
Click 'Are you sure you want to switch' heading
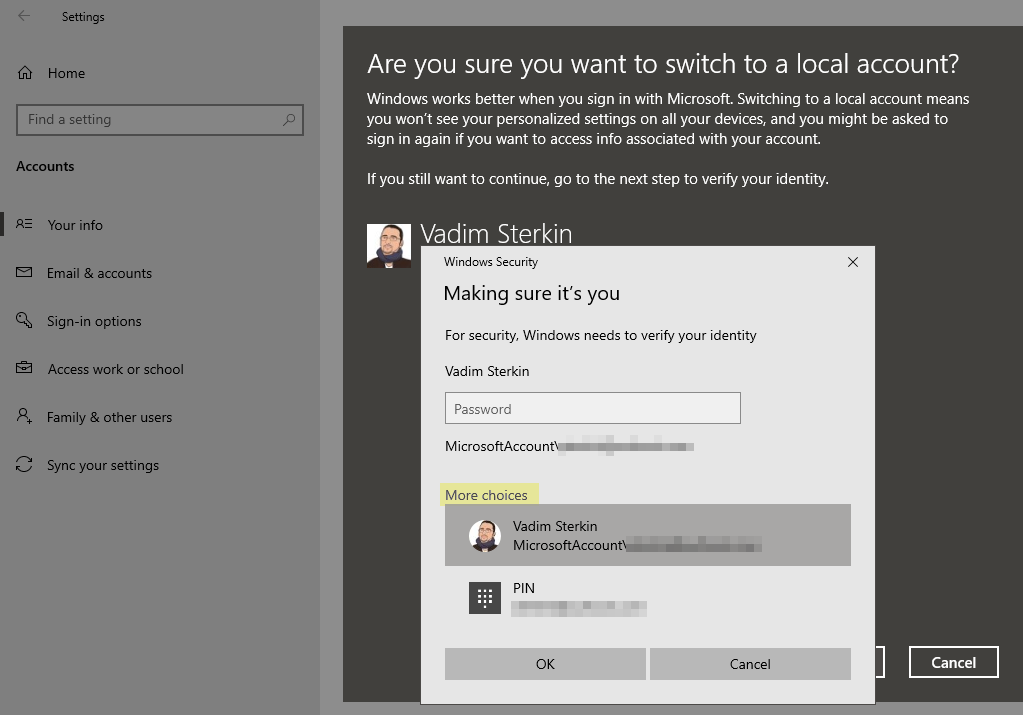point(663,64)
